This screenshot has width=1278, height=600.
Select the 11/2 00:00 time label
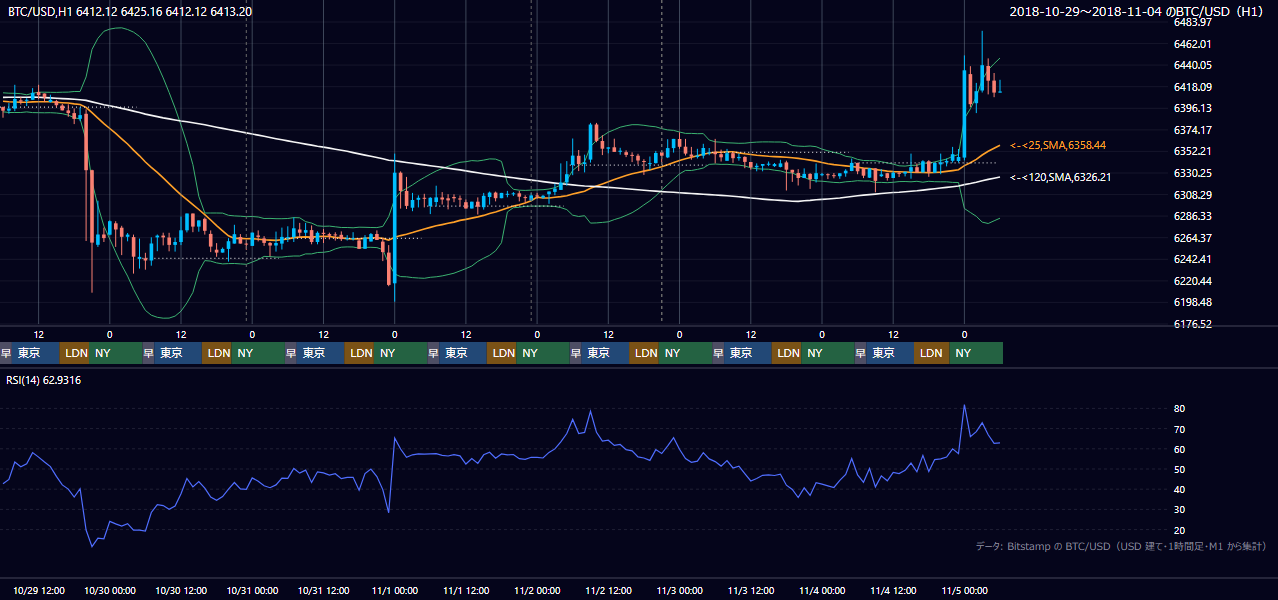click(x=537, y=590)
